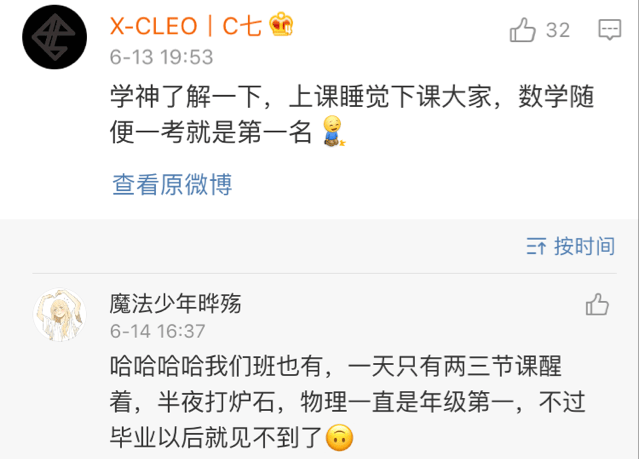This screenshot has height=459, width=639.
Task: Open X-CLEO's black logo avatar
Action: pos(54,37)
